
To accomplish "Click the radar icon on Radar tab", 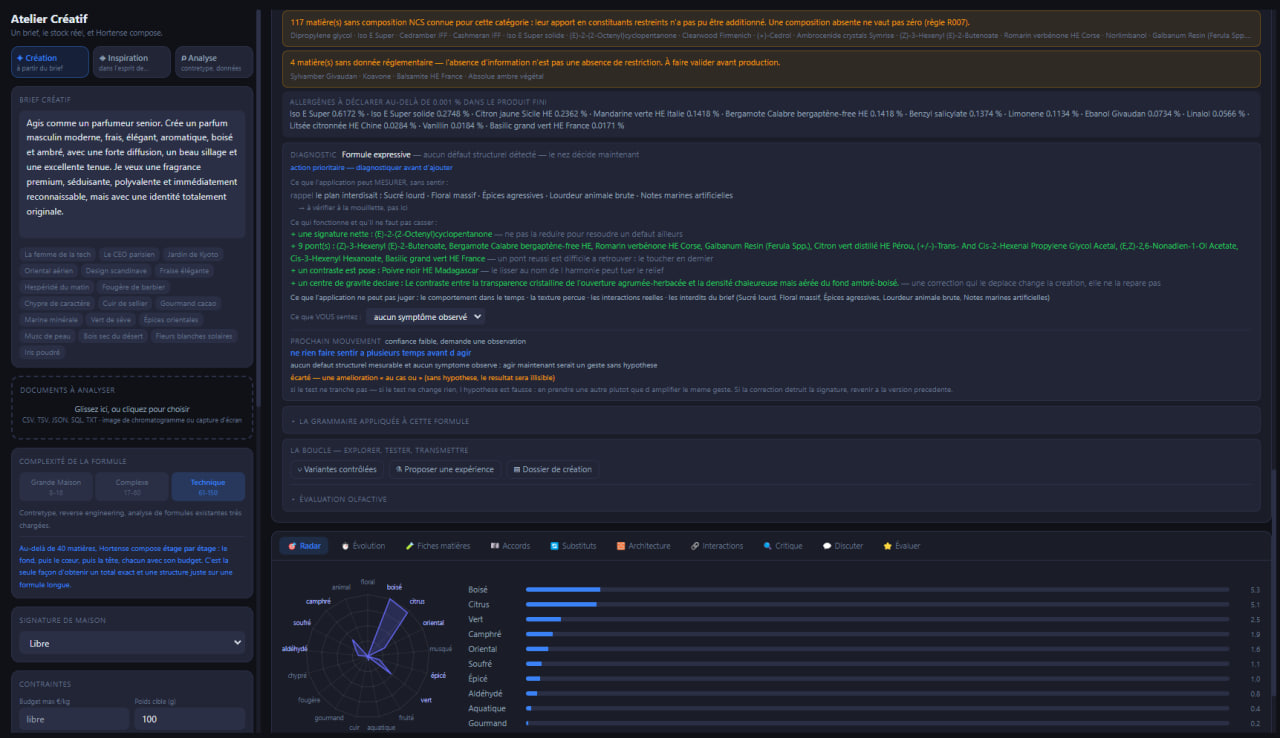I will 291,546.
